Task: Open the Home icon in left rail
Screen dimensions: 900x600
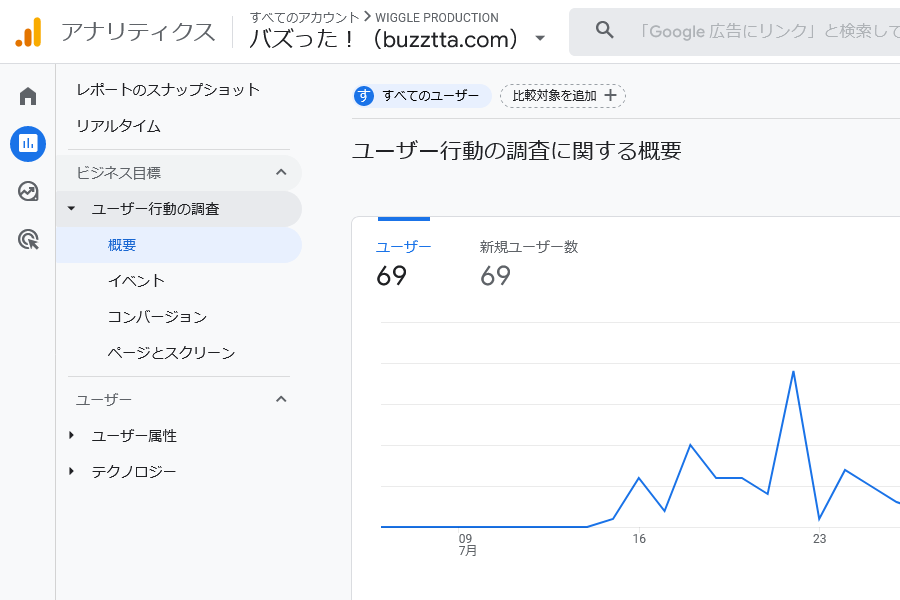Action: 28,96
